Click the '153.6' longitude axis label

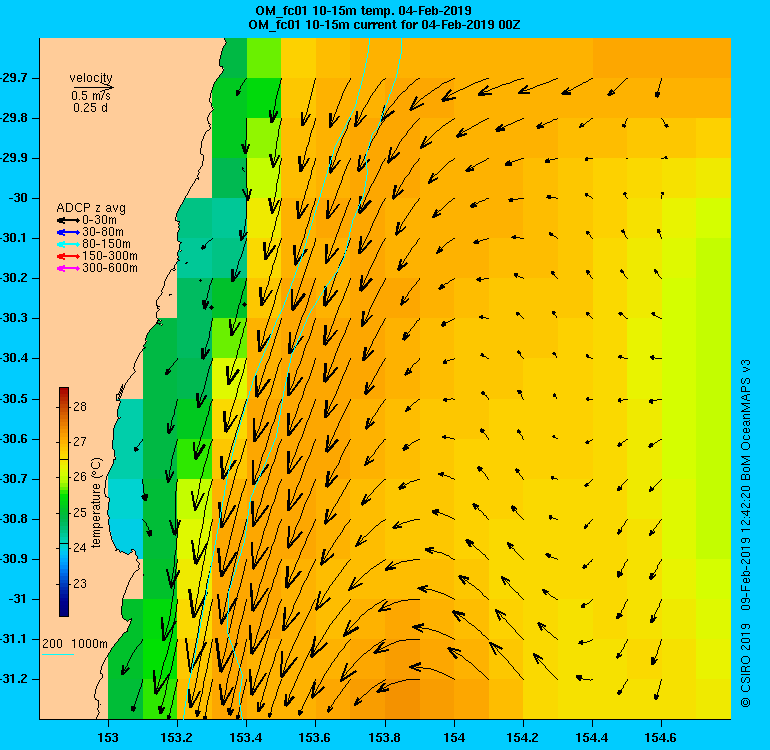tap(315, 737)
